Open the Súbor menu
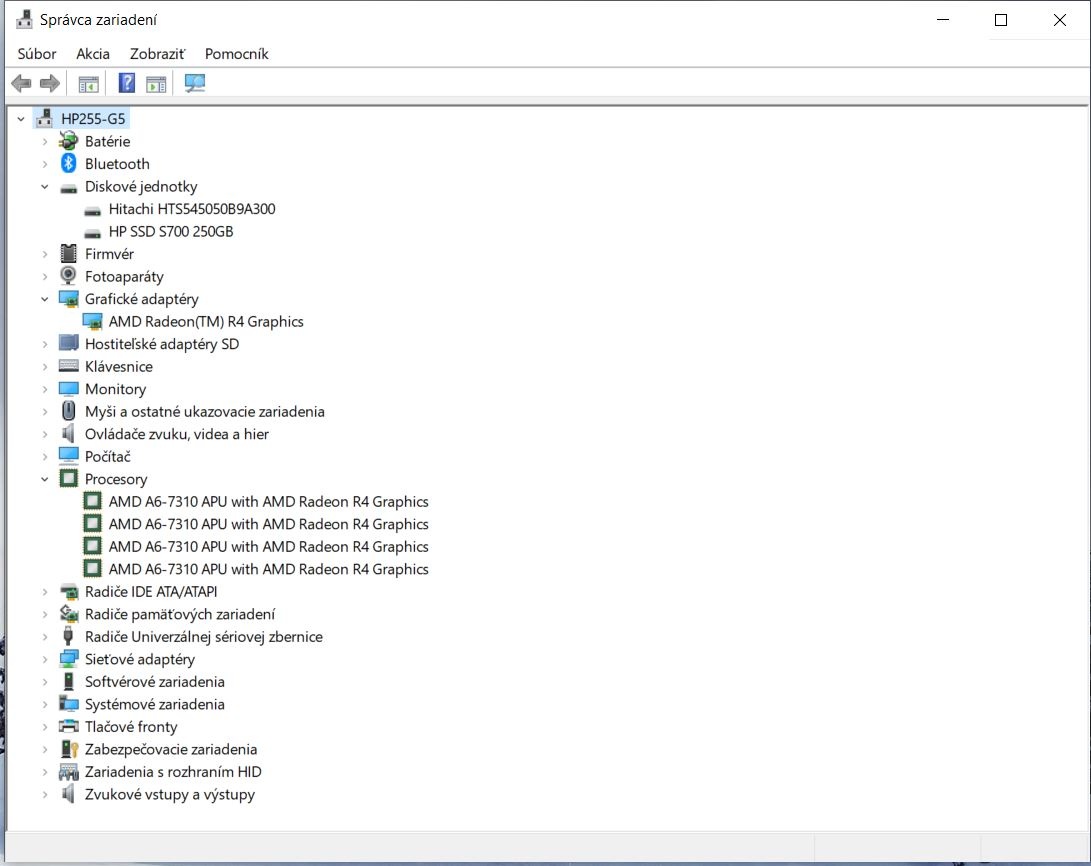Viewport: 1091px width, 866px height. coord(36,54)
